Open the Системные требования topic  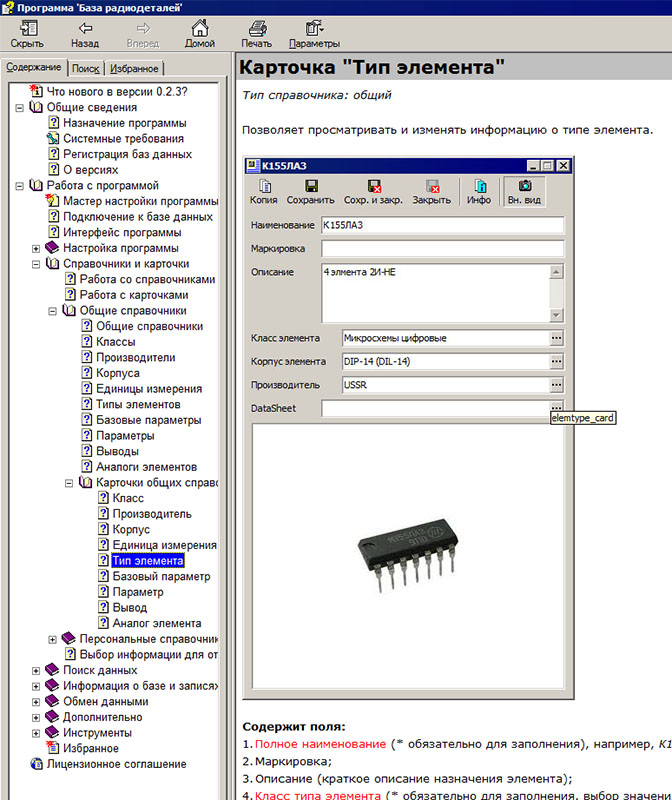coord(123,139)
